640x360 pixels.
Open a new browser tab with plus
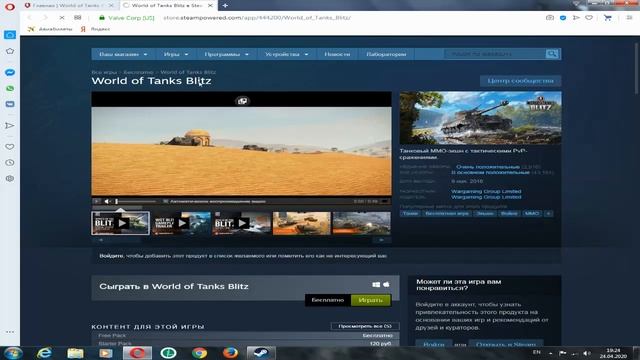[225, 6]
